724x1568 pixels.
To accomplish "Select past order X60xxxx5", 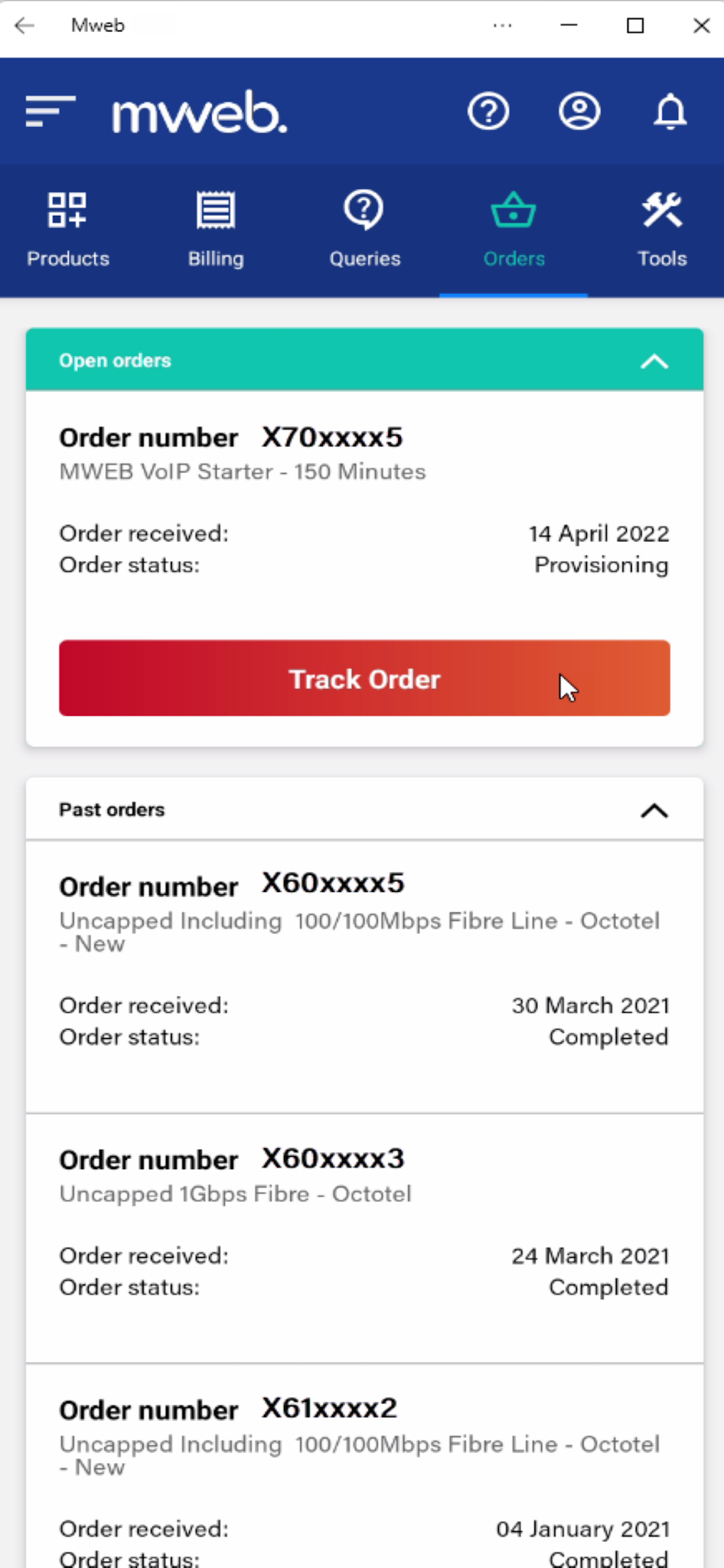I will pos(331,883).
